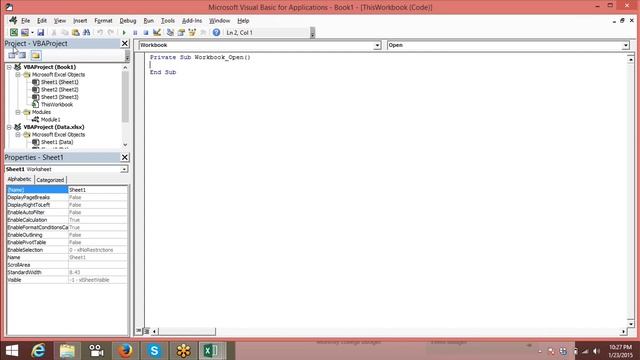Select Sheet2 (Sheet2) in project tree

coord(60,89)
